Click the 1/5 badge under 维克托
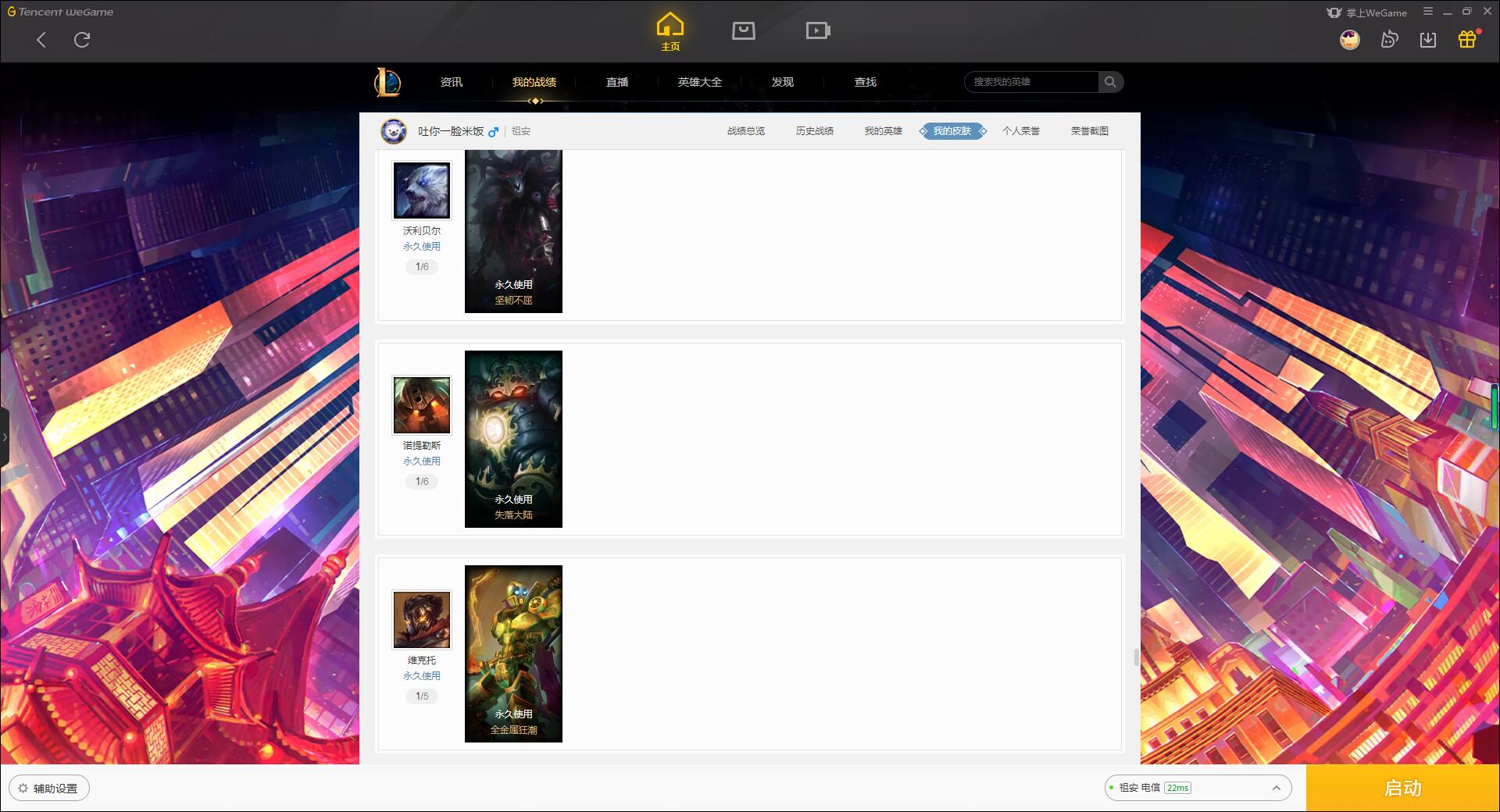Screen dimensions: 1500x812 click(x=422, y=696)
